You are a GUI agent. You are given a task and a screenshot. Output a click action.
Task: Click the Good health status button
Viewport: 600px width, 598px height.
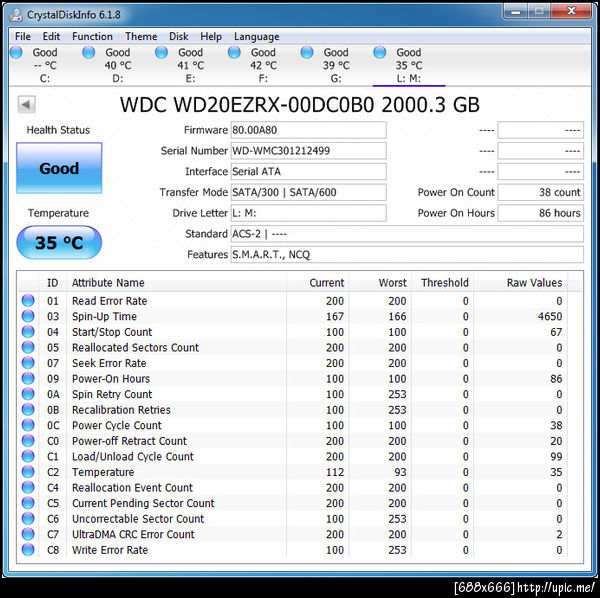tap(59, 168)
